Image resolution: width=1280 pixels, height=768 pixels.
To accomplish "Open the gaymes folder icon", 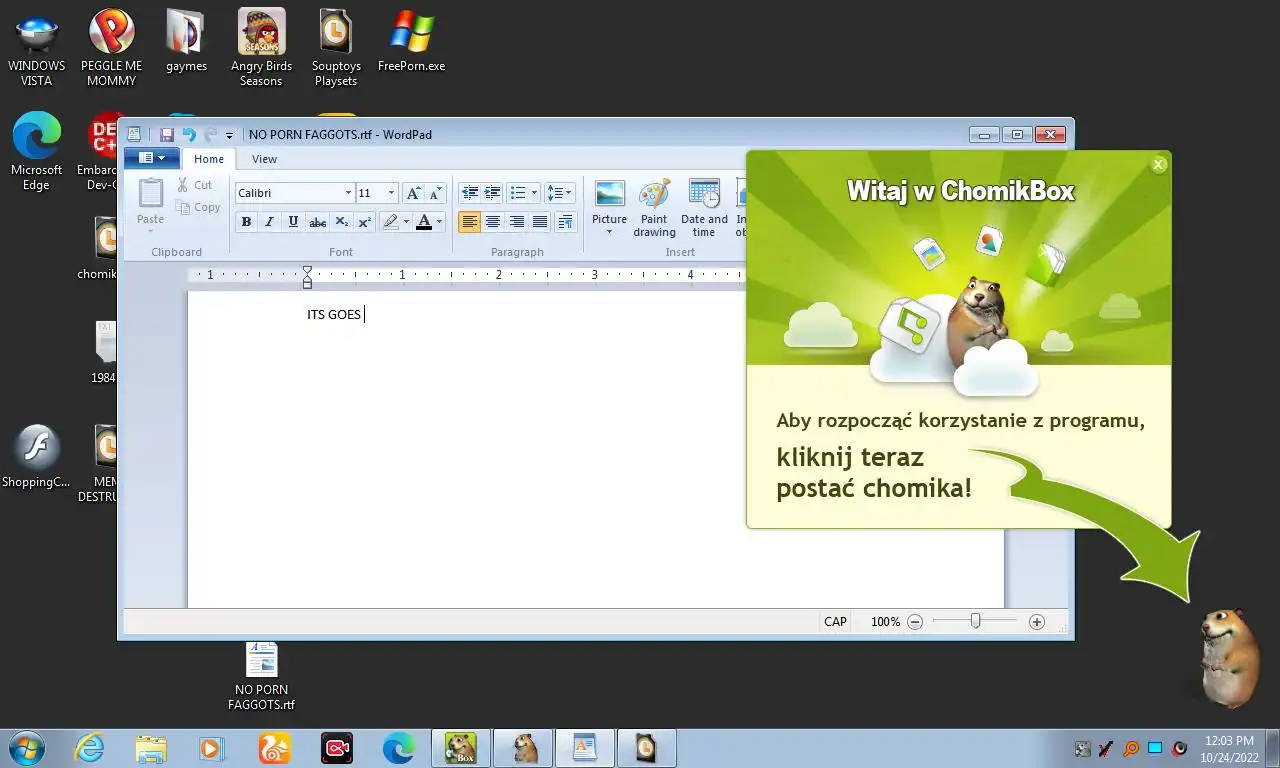I will pos(186,42).
